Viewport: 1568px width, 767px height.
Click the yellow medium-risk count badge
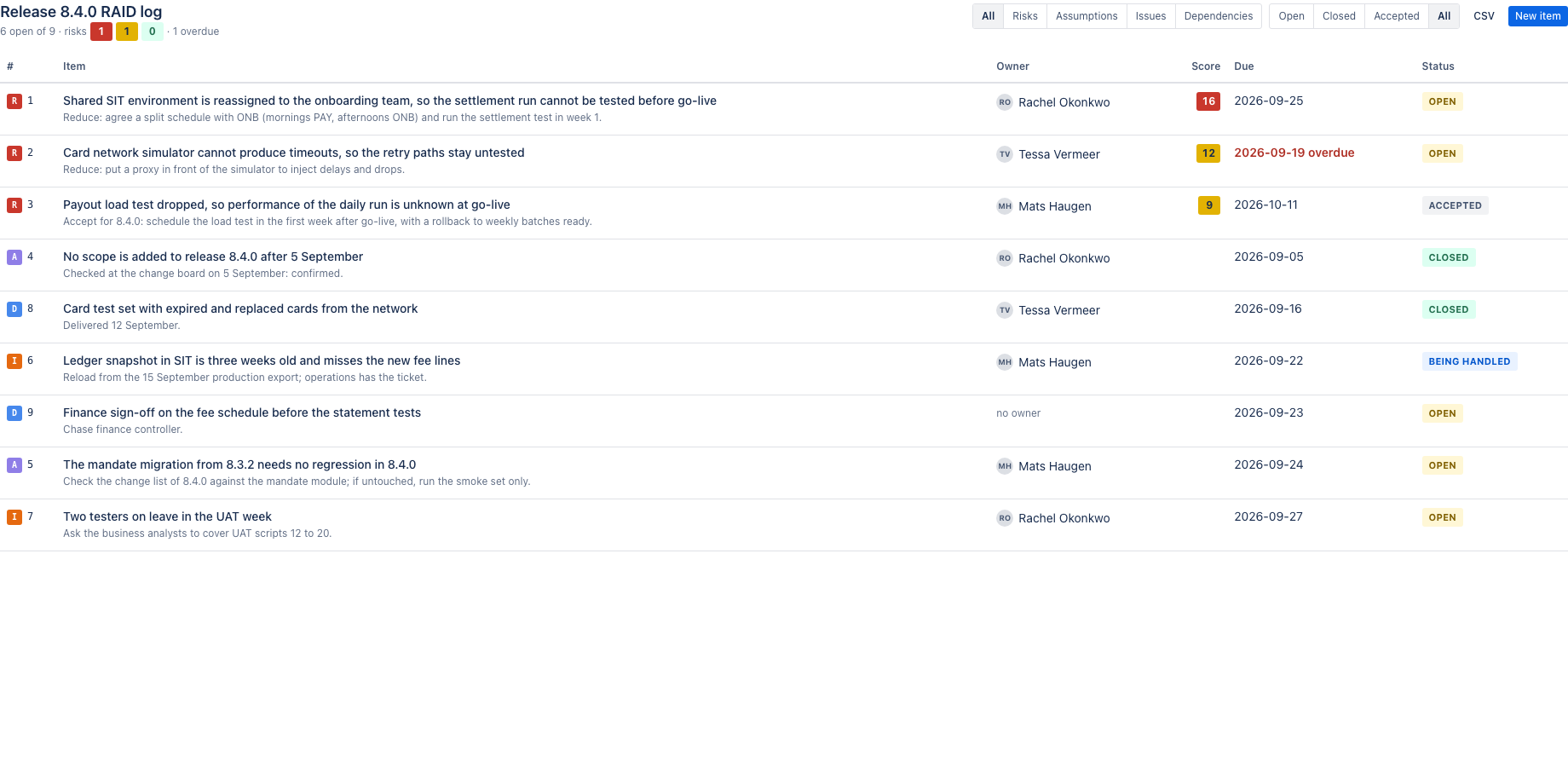127,32
